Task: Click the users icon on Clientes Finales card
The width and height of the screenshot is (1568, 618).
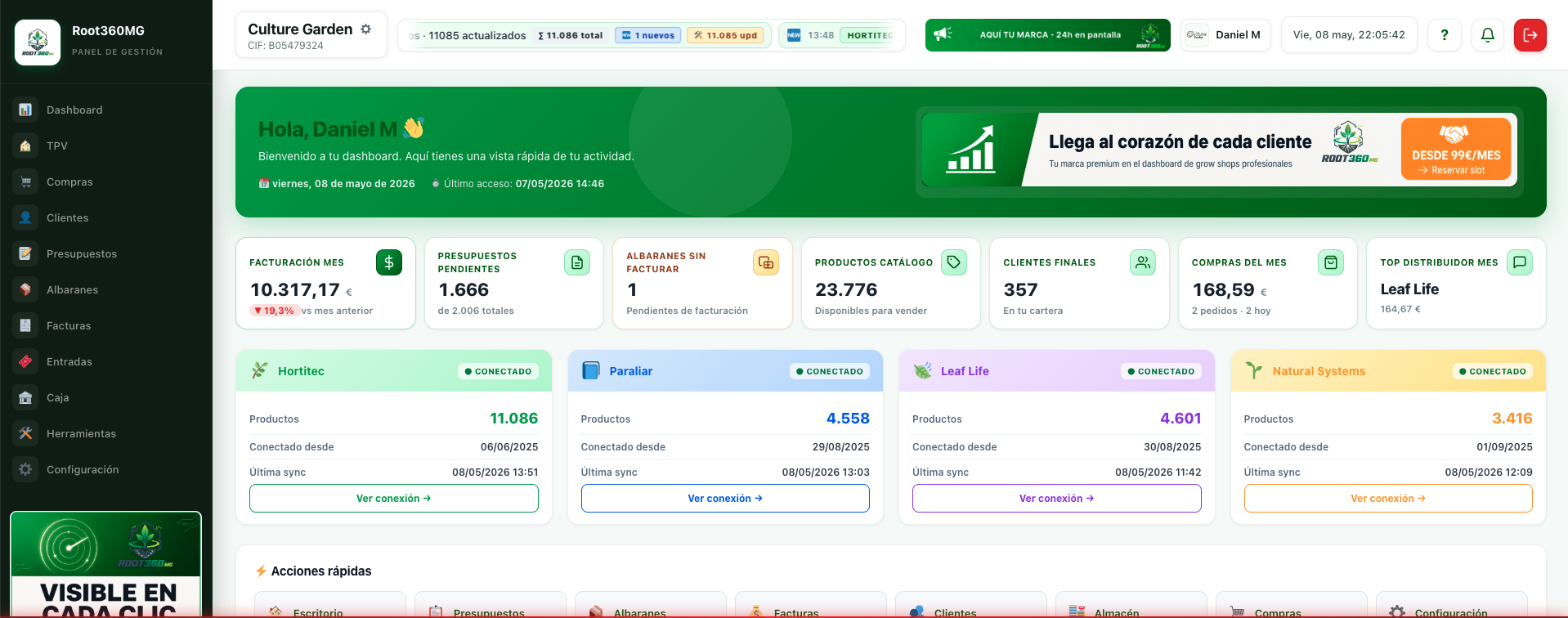Action: pos(1143,262)
